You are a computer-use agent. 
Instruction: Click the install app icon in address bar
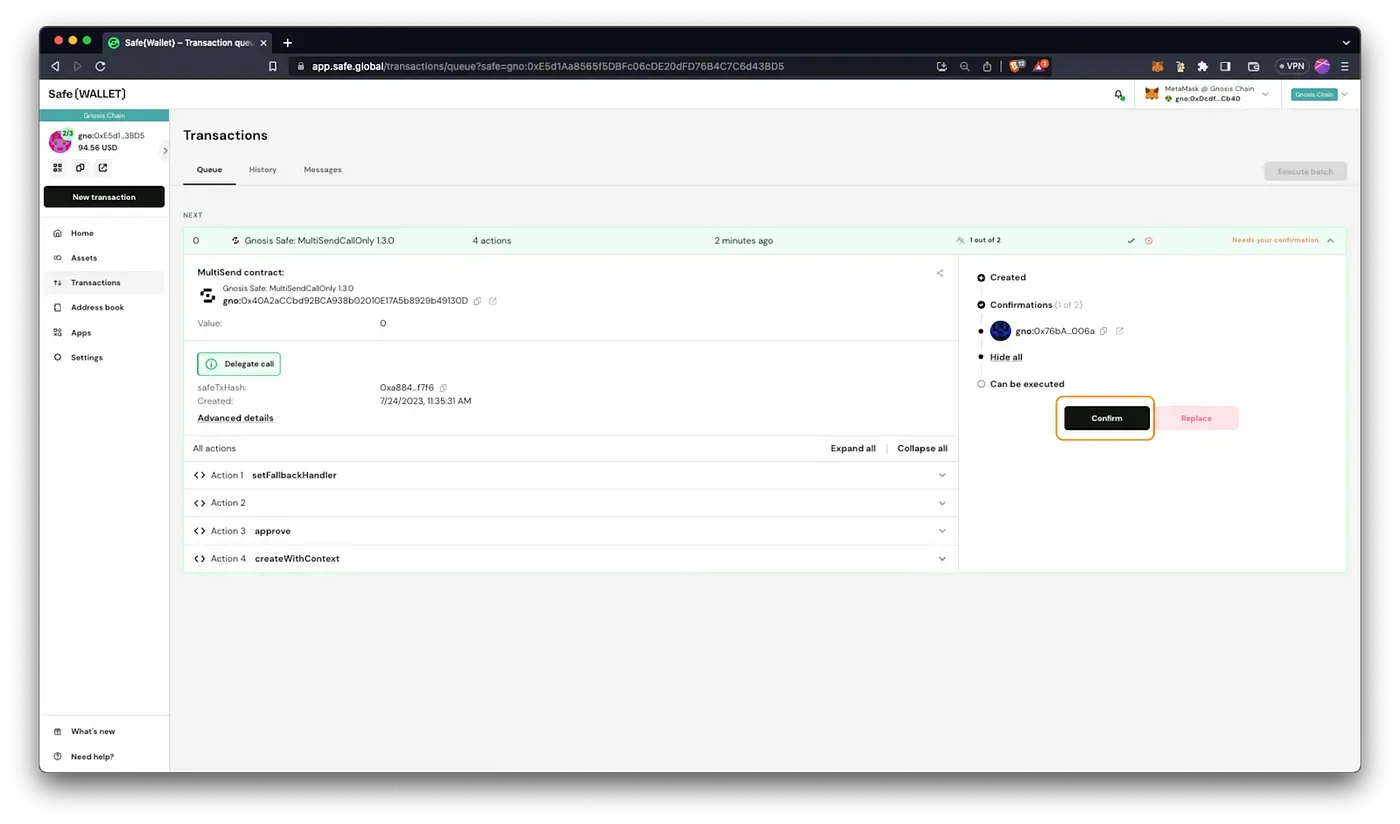click(941, 66)
